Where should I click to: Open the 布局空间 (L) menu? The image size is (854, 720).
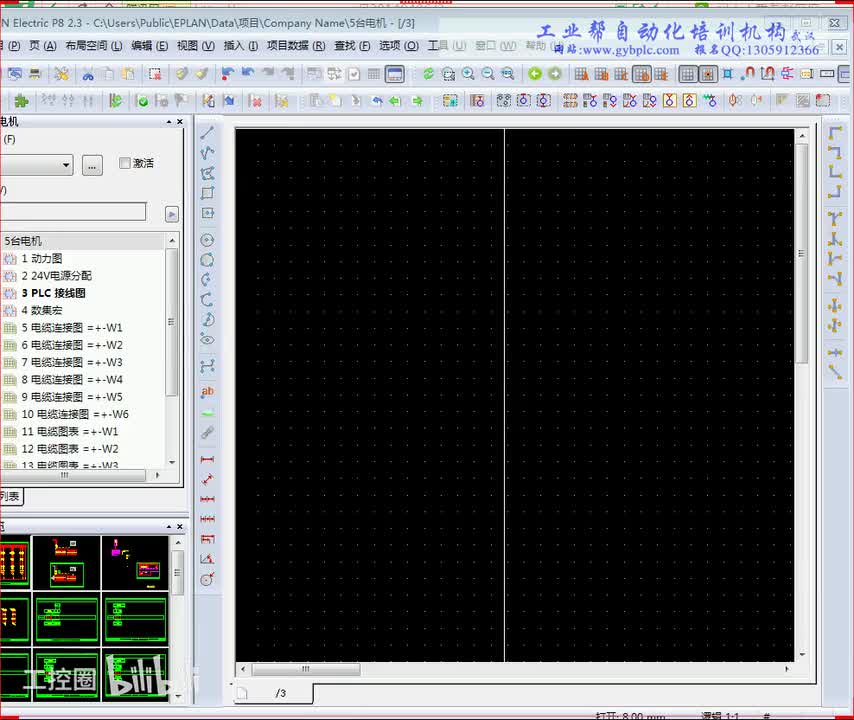[94, 46]
